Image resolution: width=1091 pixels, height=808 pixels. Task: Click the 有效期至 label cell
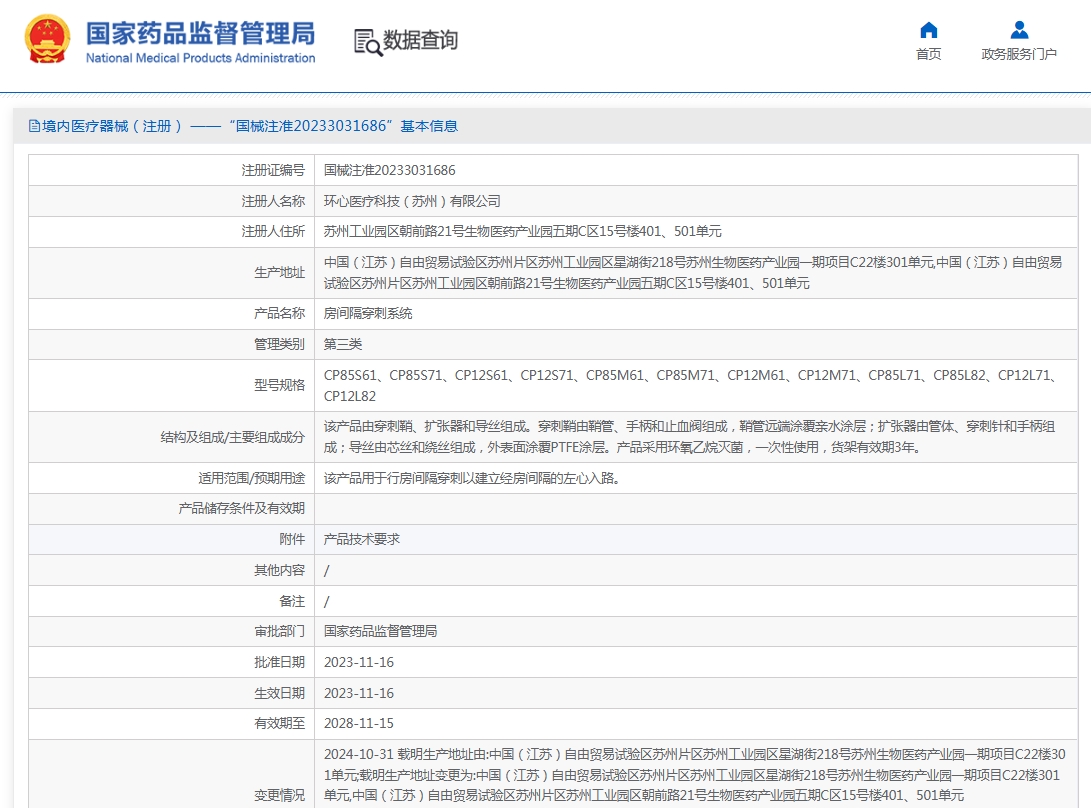[171, 724]
